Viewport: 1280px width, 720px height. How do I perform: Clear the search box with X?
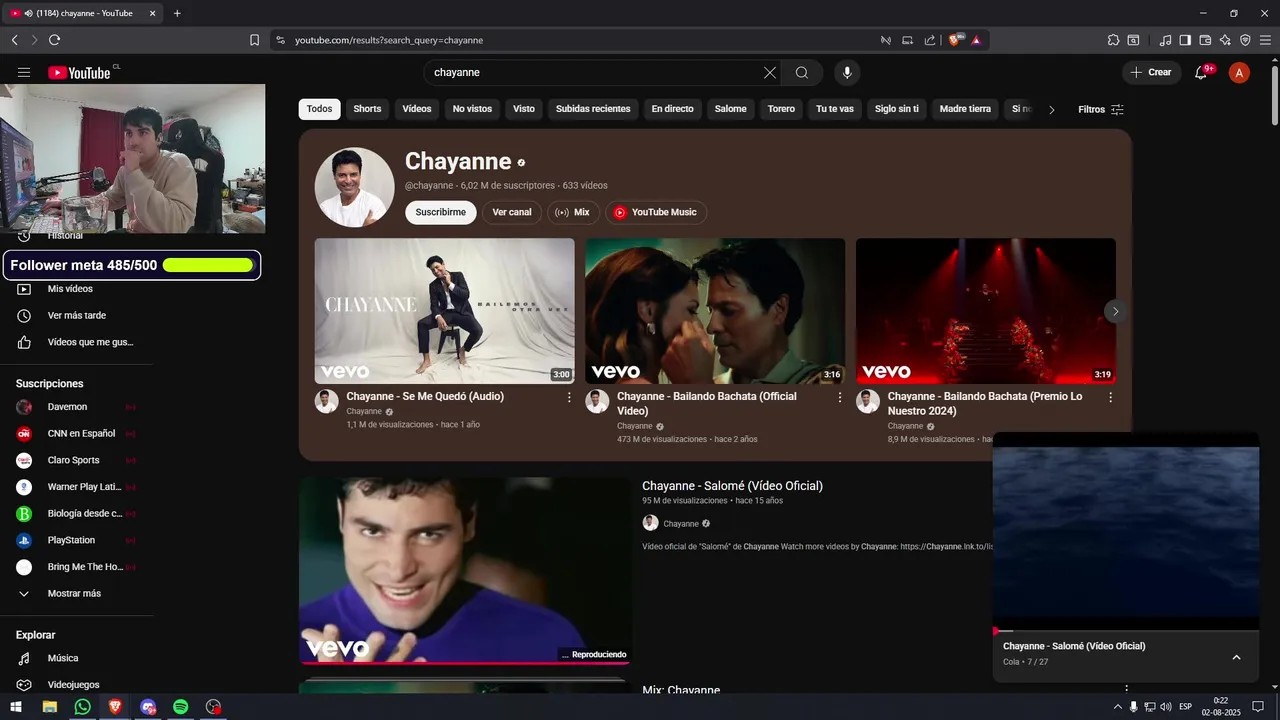(x=770, y=72)
